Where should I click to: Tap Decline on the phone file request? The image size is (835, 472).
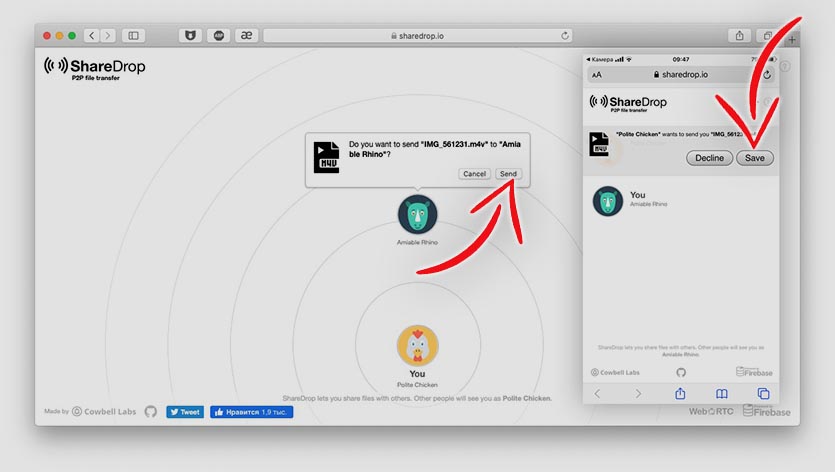(709, 158)
